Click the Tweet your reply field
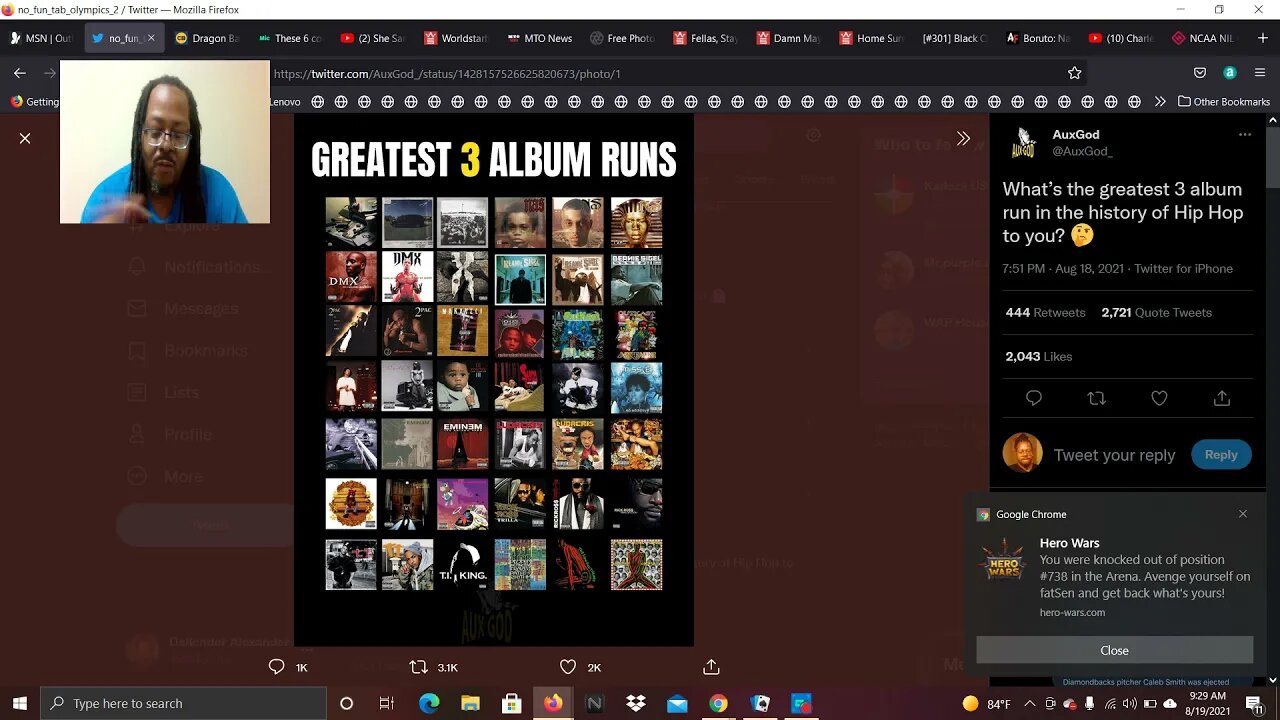Screen dimensions: 1280x720 pyautogui.click(x=1114, y=455)
